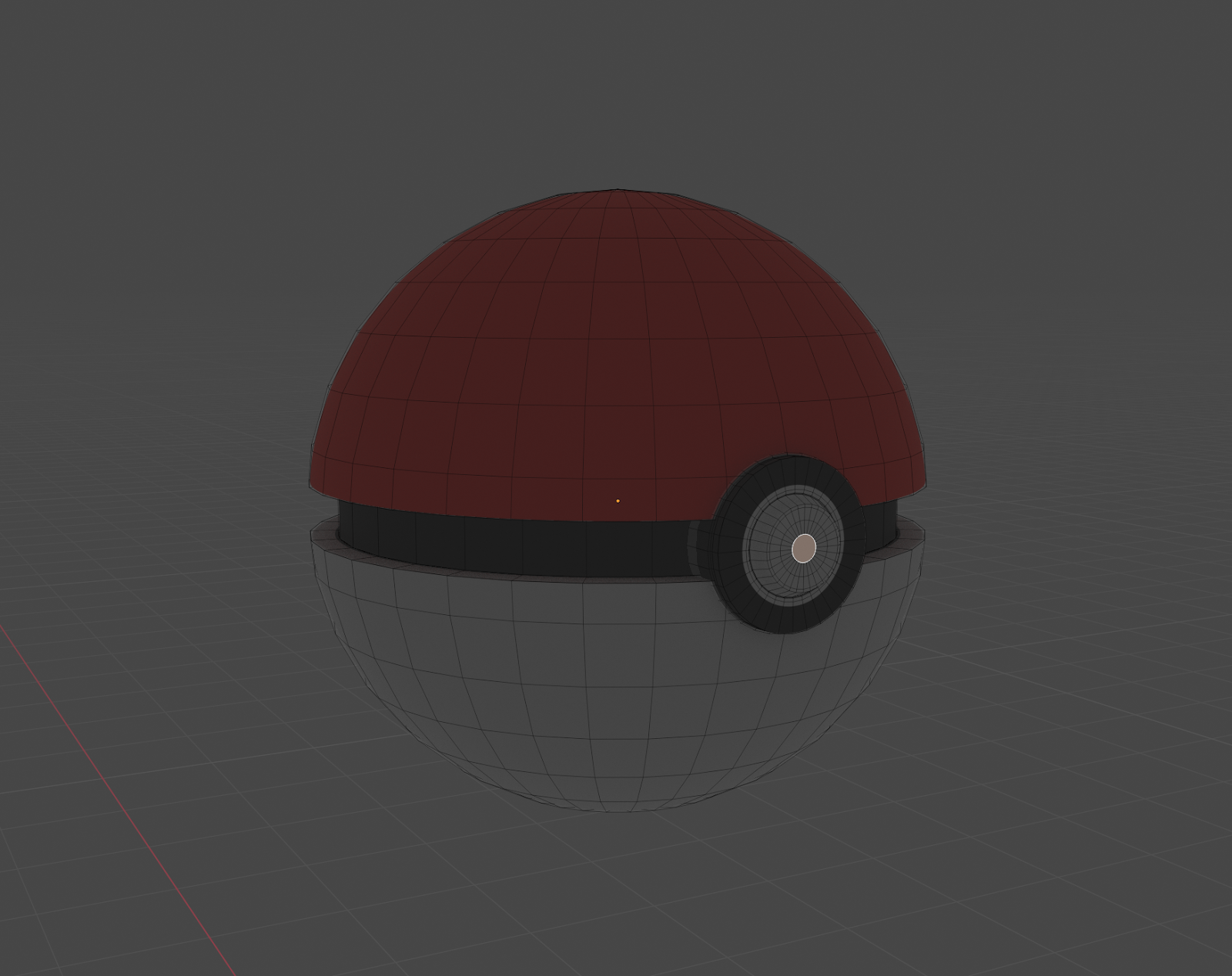Select the red upper hemisphere of the Pokeball
The image size is (1232, 976).
click(x=616, y=354)
